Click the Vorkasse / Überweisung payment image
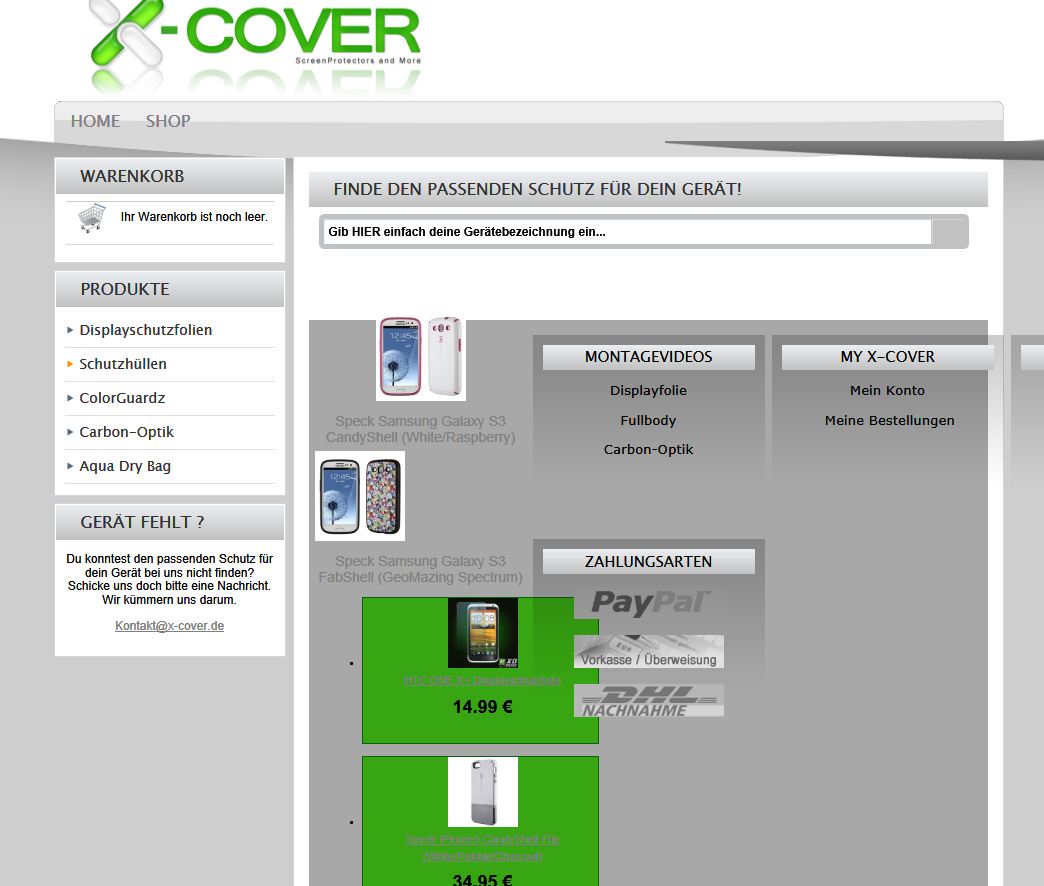 649,651
